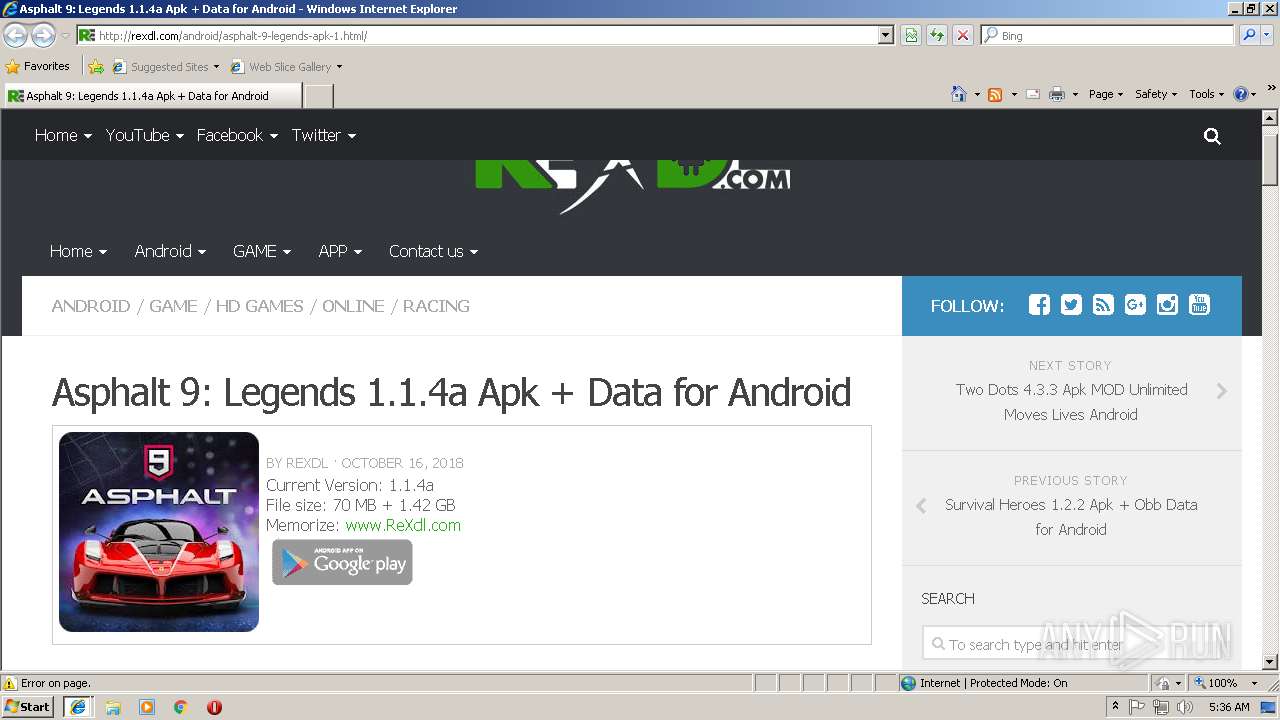Expand the top bar Facebook menu
1280x720 pixels.
click(237, 135)
